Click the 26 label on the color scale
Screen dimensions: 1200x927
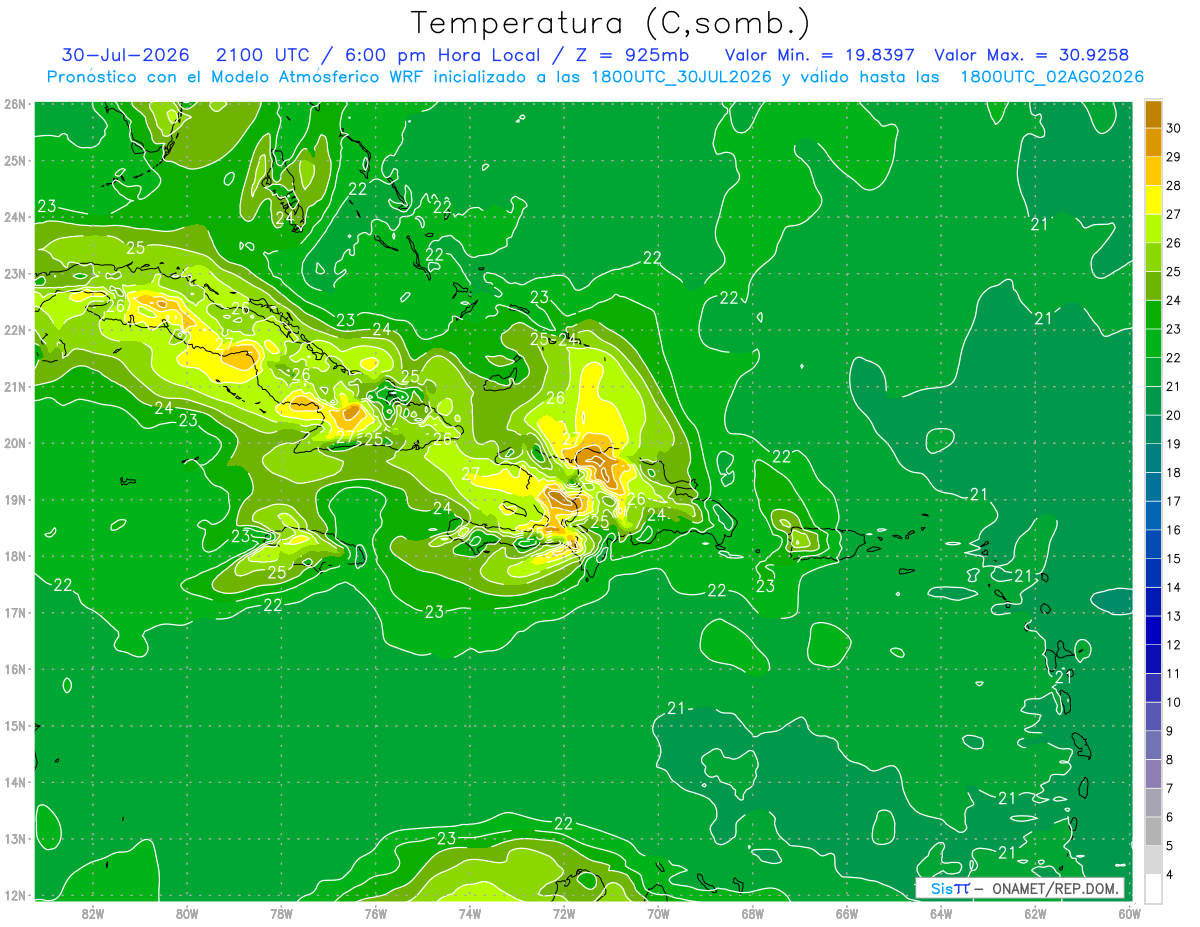[x=1173, y=242]
